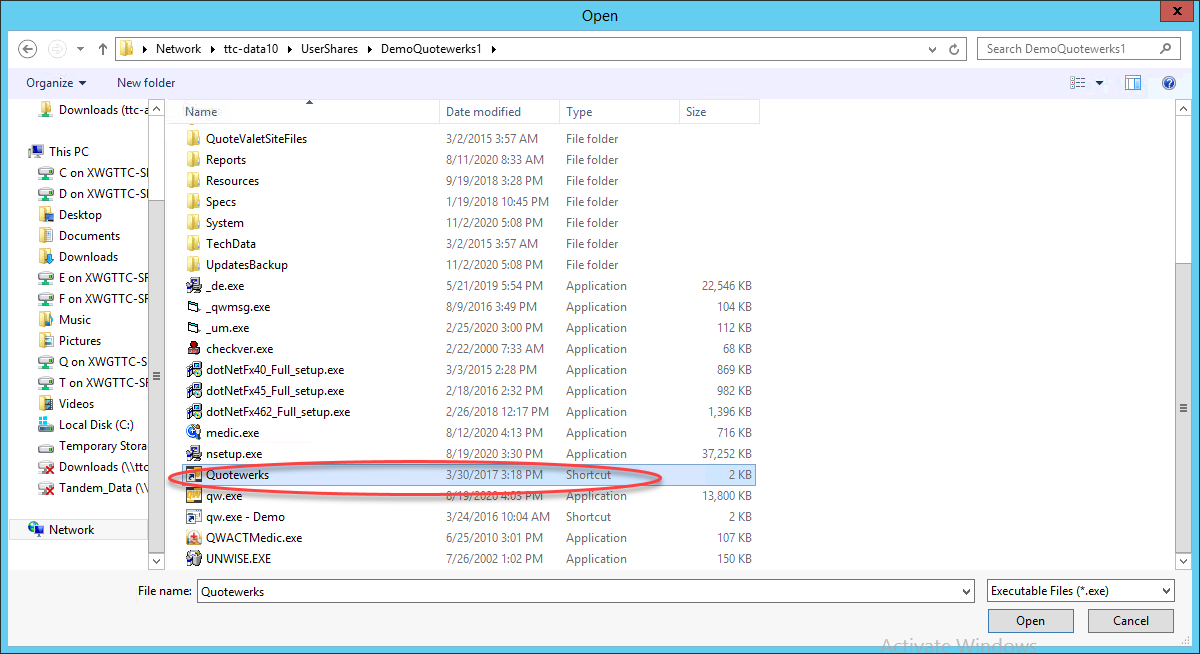Select Music in navigation pane
The width and height of the screenshot is (1200, 654).
coord(75,320)
